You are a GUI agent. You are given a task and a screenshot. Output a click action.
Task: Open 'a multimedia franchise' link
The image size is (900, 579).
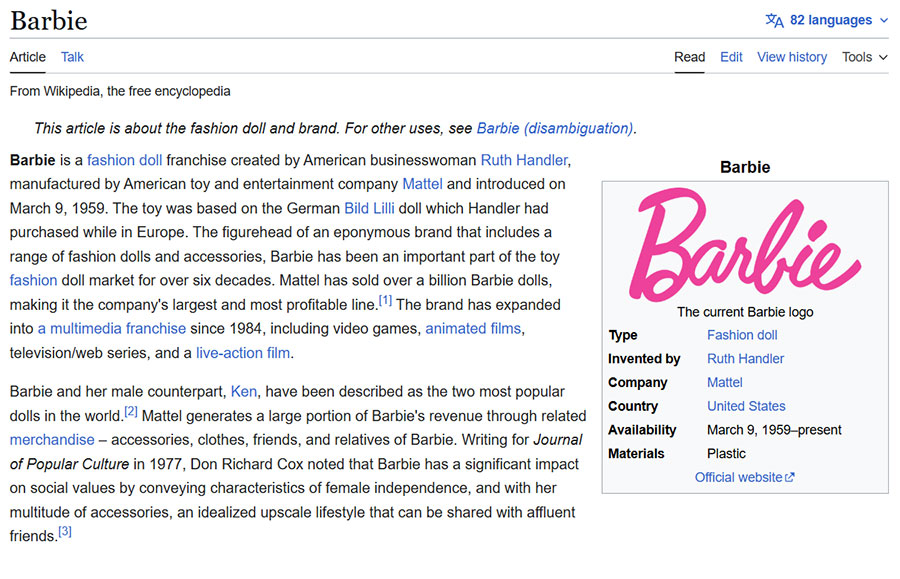tap(112, 329)
